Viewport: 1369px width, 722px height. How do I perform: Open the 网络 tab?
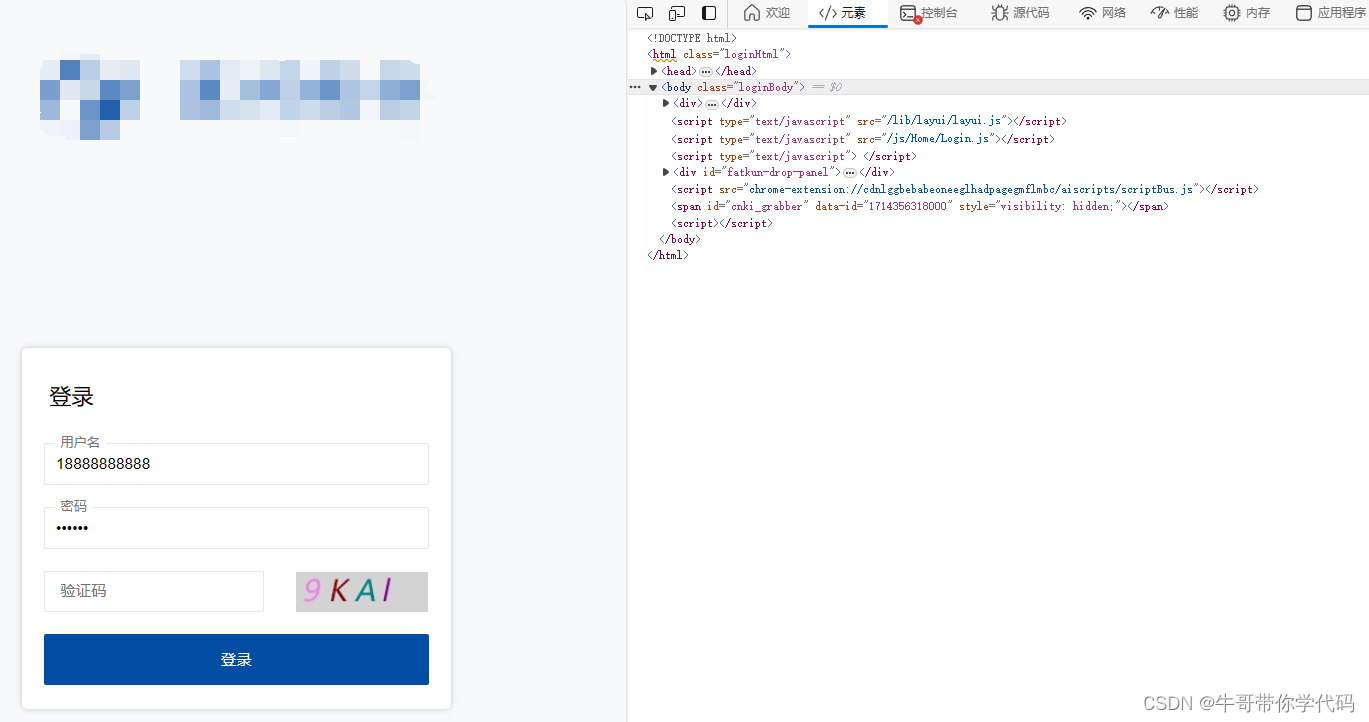click(x=1102, y=13)
